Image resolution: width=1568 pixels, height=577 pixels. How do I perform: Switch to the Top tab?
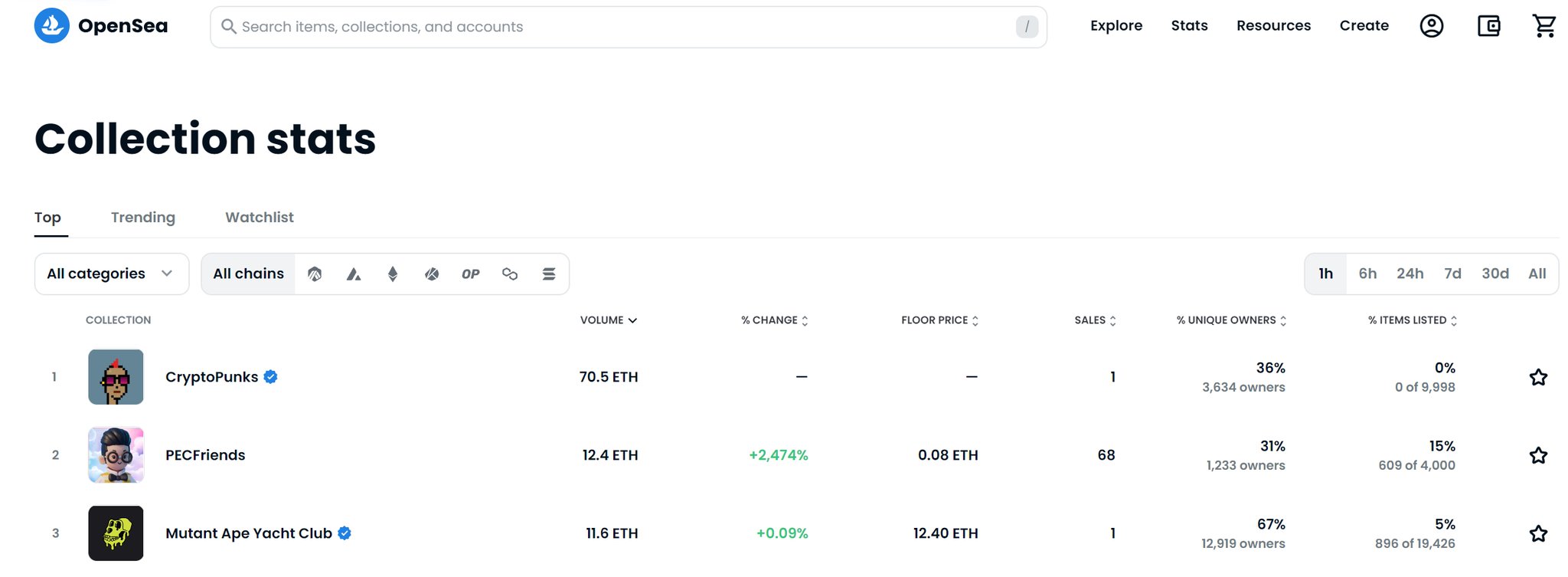coord(47,218)
